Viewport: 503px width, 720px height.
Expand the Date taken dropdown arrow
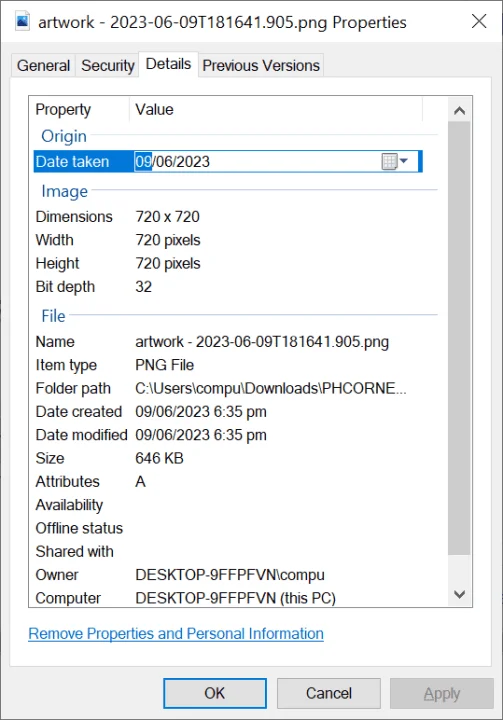click(x=404, y=161)
